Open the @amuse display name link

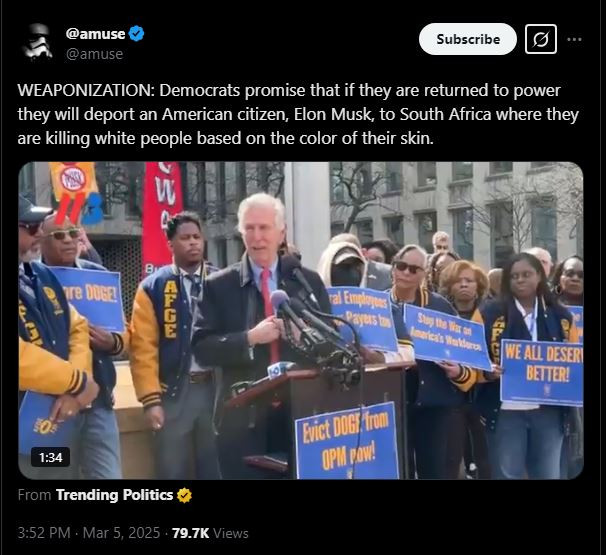pos(95,34)
